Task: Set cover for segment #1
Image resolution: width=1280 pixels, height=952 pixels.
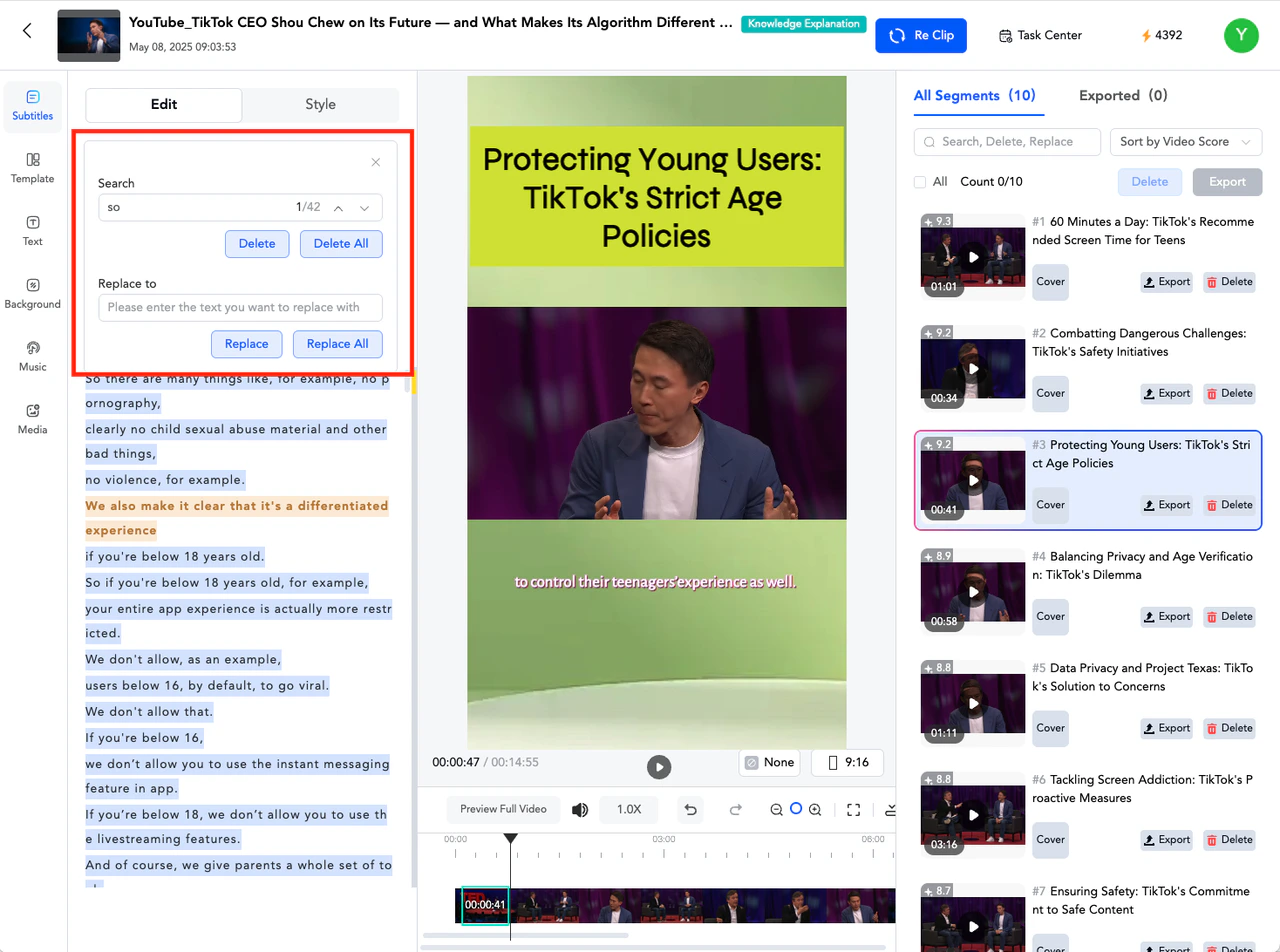Action: pyautogui.click(x=1051, y=282)
